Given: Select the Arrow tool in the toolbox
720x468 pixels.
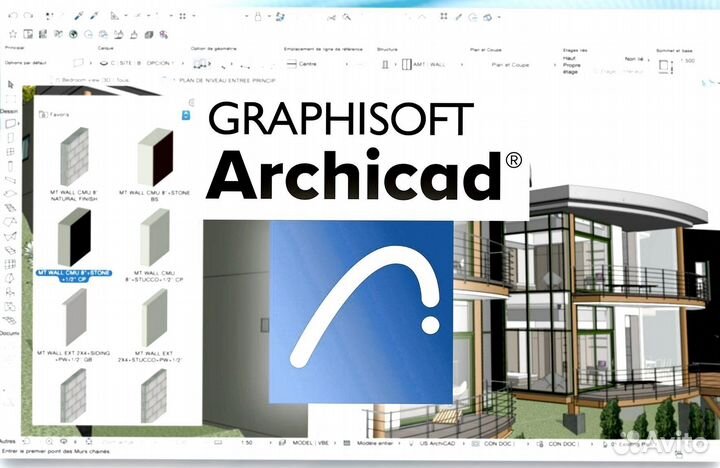Looking at the screenshot, I should [x=11, y=85].
